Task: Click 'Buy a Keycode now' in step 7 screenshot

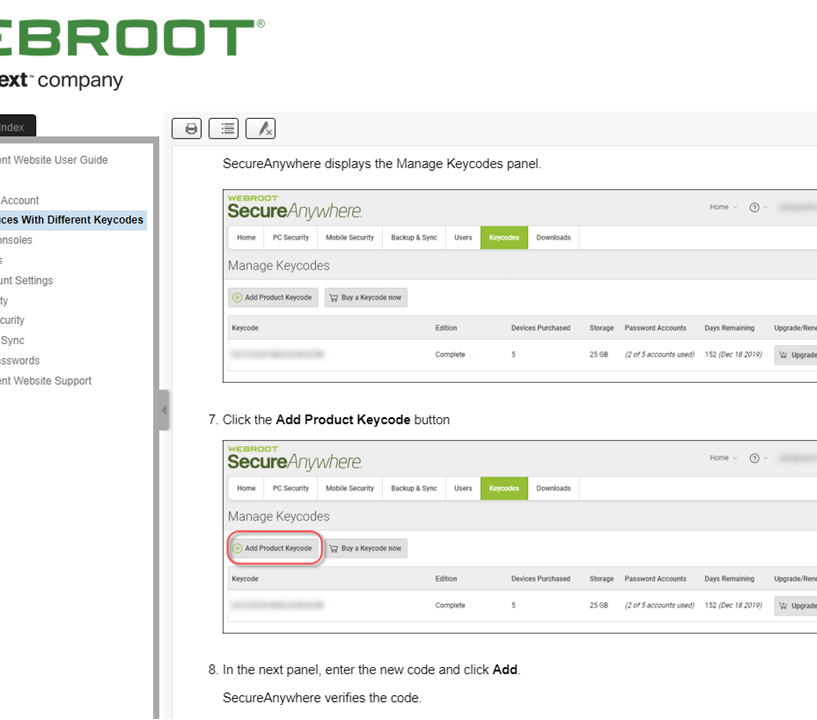Action: 366,548
